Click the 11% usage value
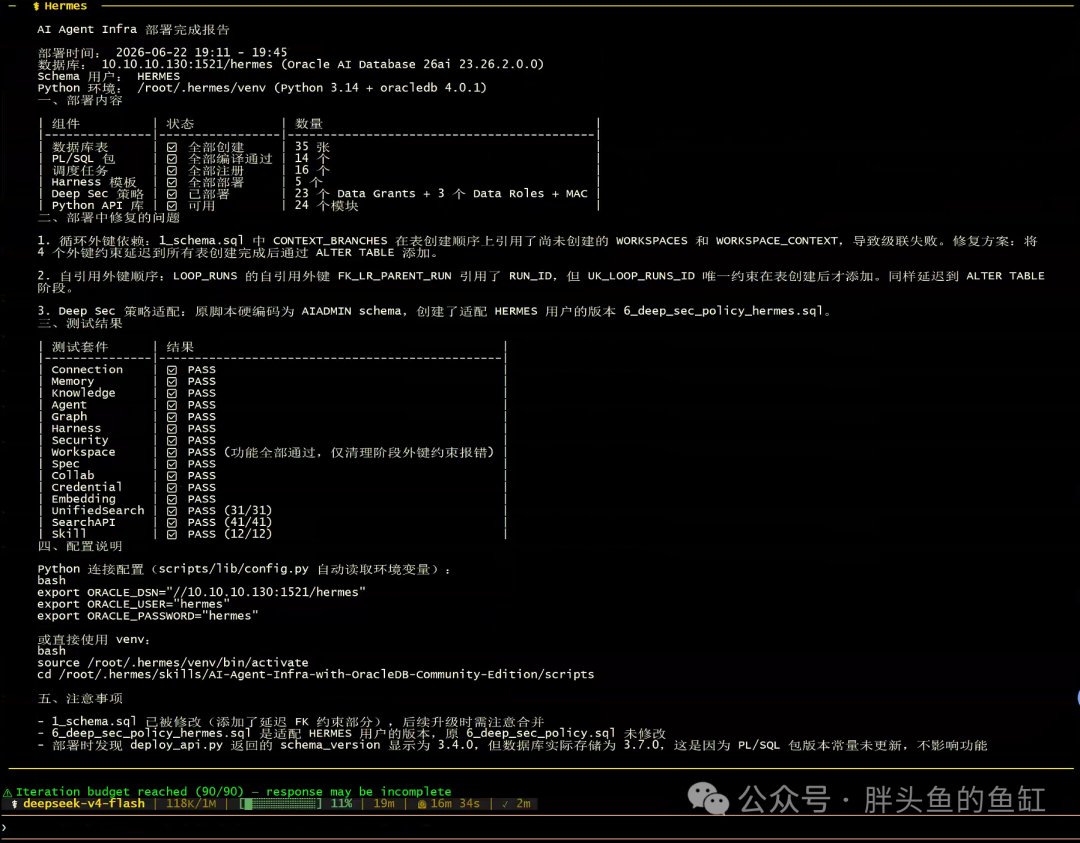 click(342, 804)
